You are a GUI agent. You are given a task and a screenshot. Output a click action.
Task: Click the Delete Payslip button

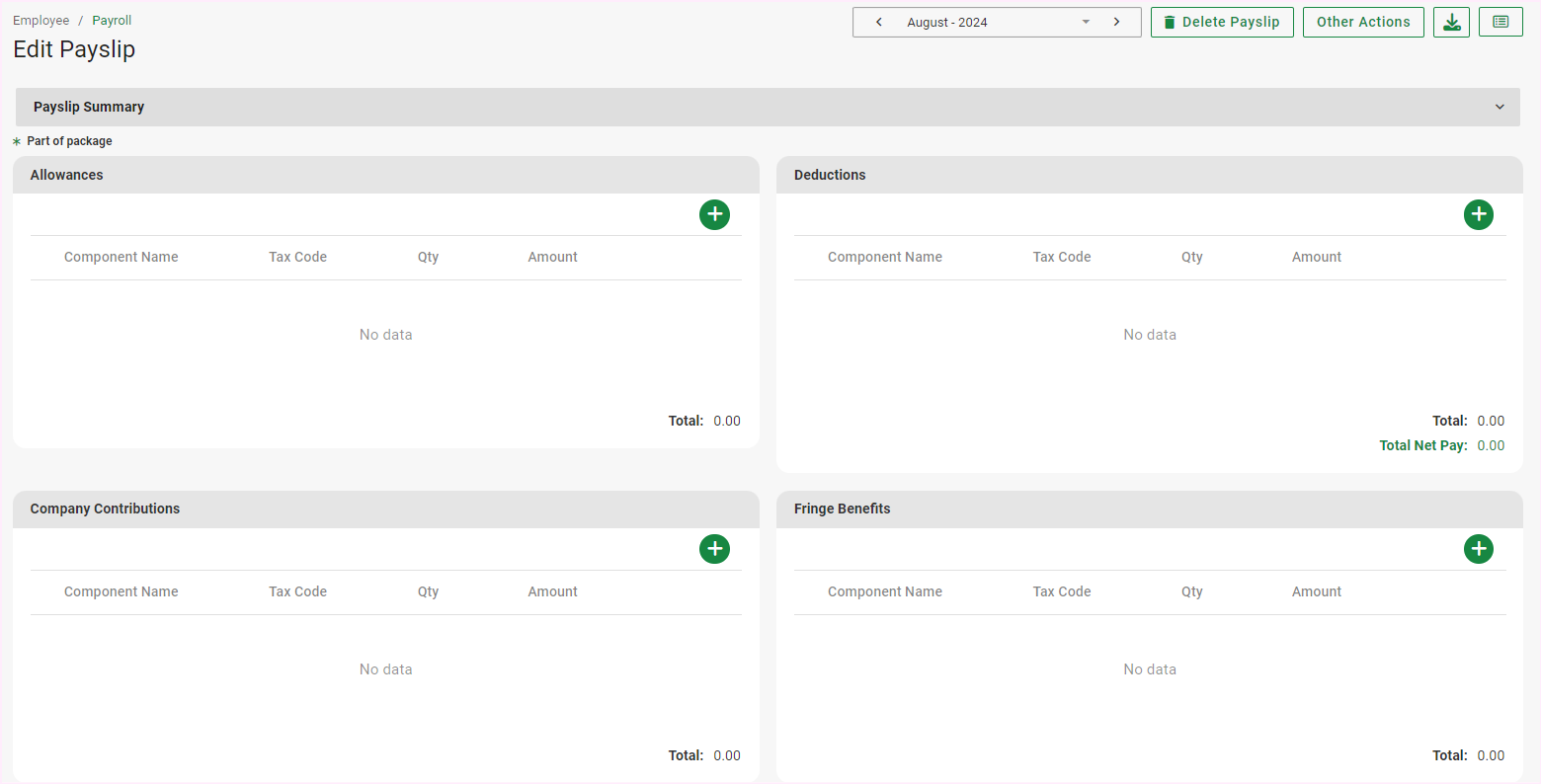pyautogui.click(x=1221, y=22)
